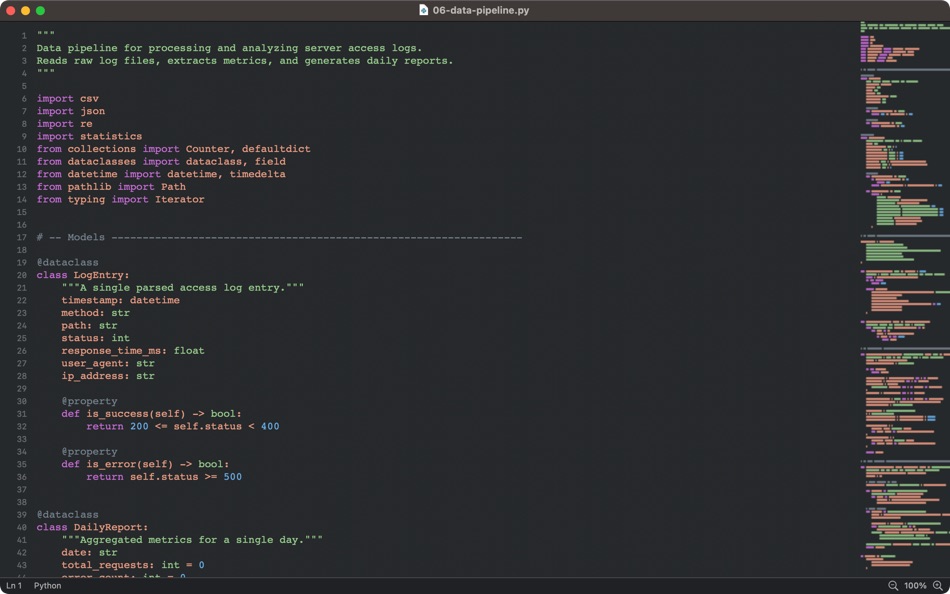Open the Python language selector in status bar
Image resolution: width=950 pixels, height=594 pixels.
[x=47, y=586]
